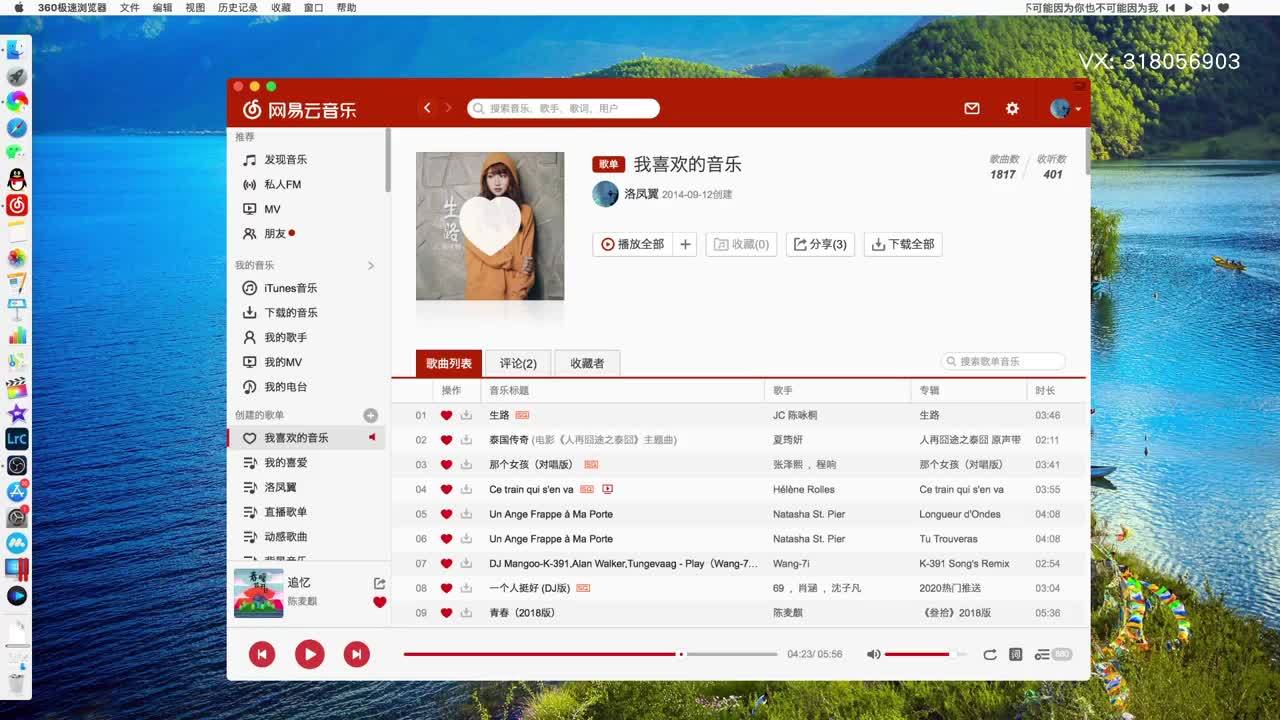Switch to the 评论(2) tab
The image size is (1280, 720).
pos(518,363)
